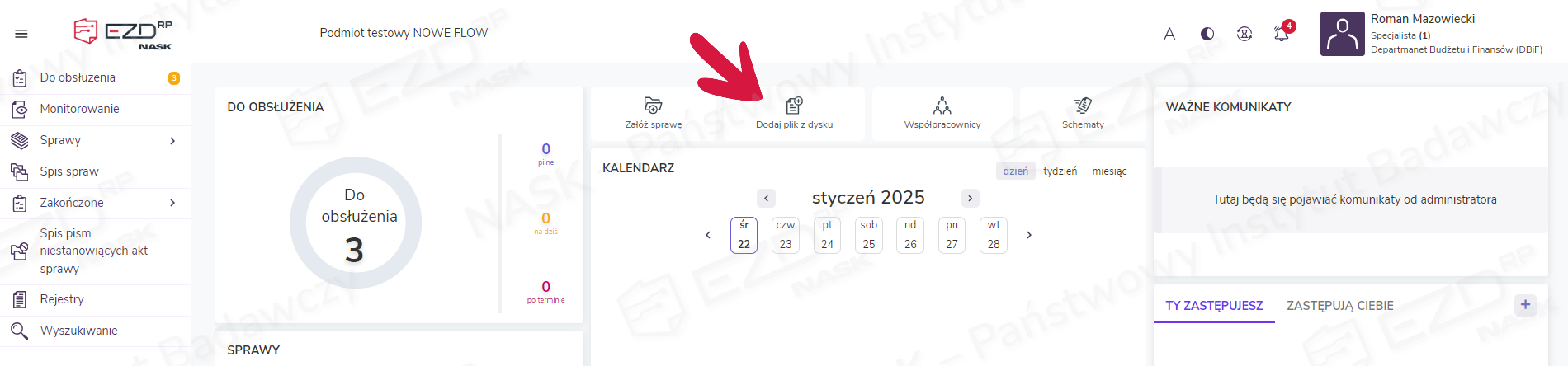
Task: Switch calendar to miesiąc view
Action: [1109, 171]
